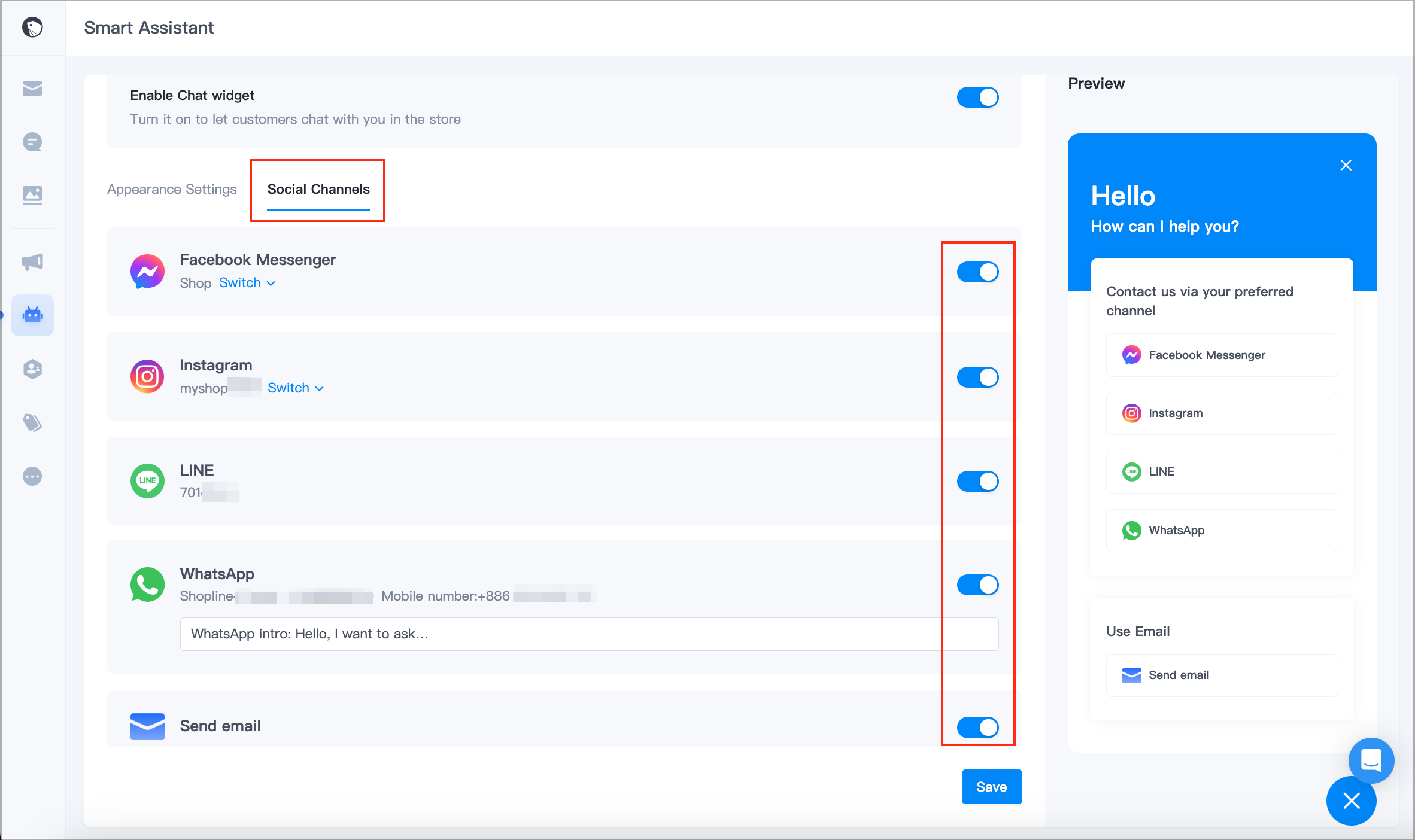Screen dimensions: 1415x840
Task: Select the Social Channels tab
Action: pyautogui.click(x=318, y=189)
